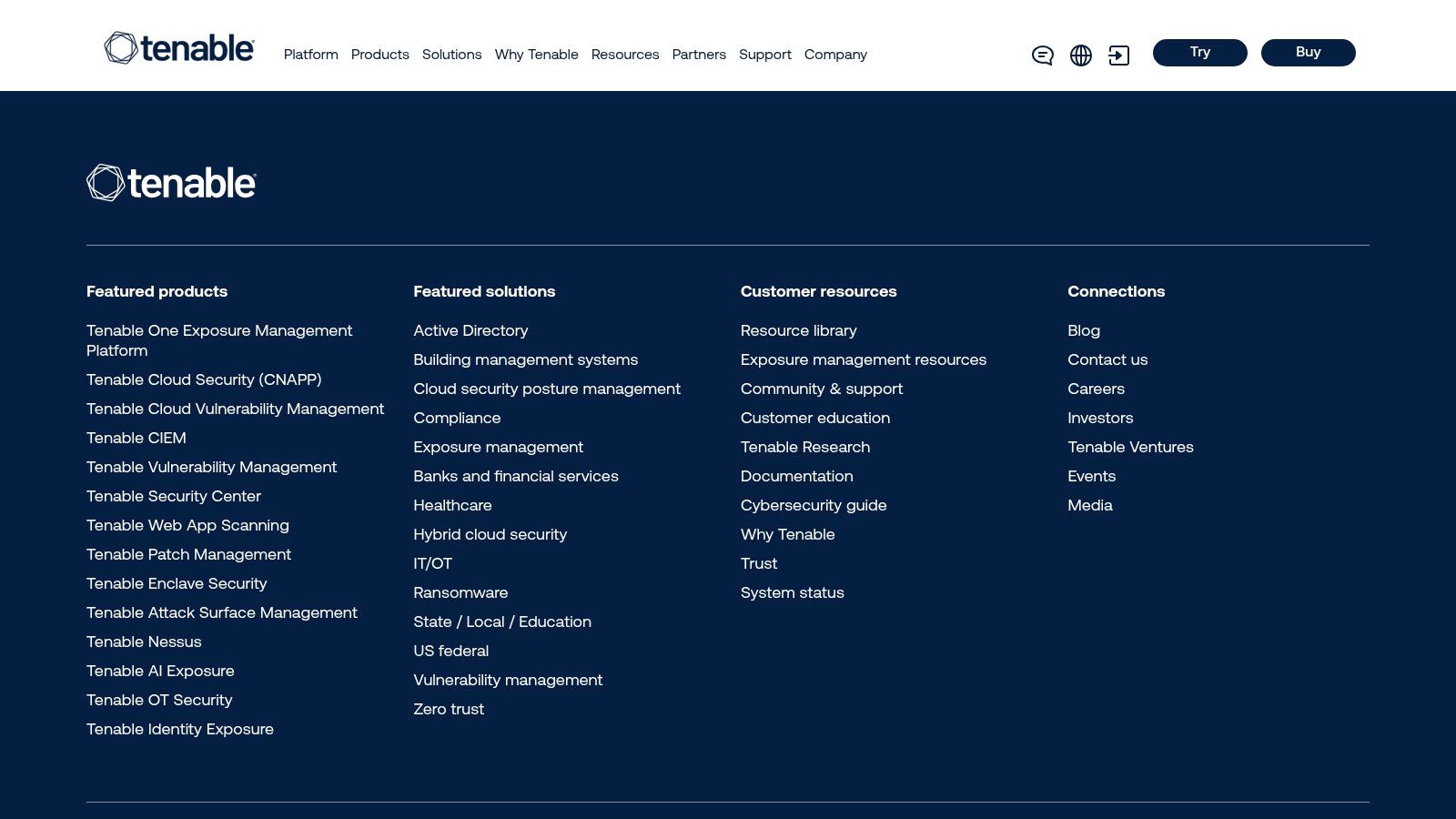Open the Platform navigation menu
Viewport: 1456px width, 819px height.
click(x=310, y=55)
